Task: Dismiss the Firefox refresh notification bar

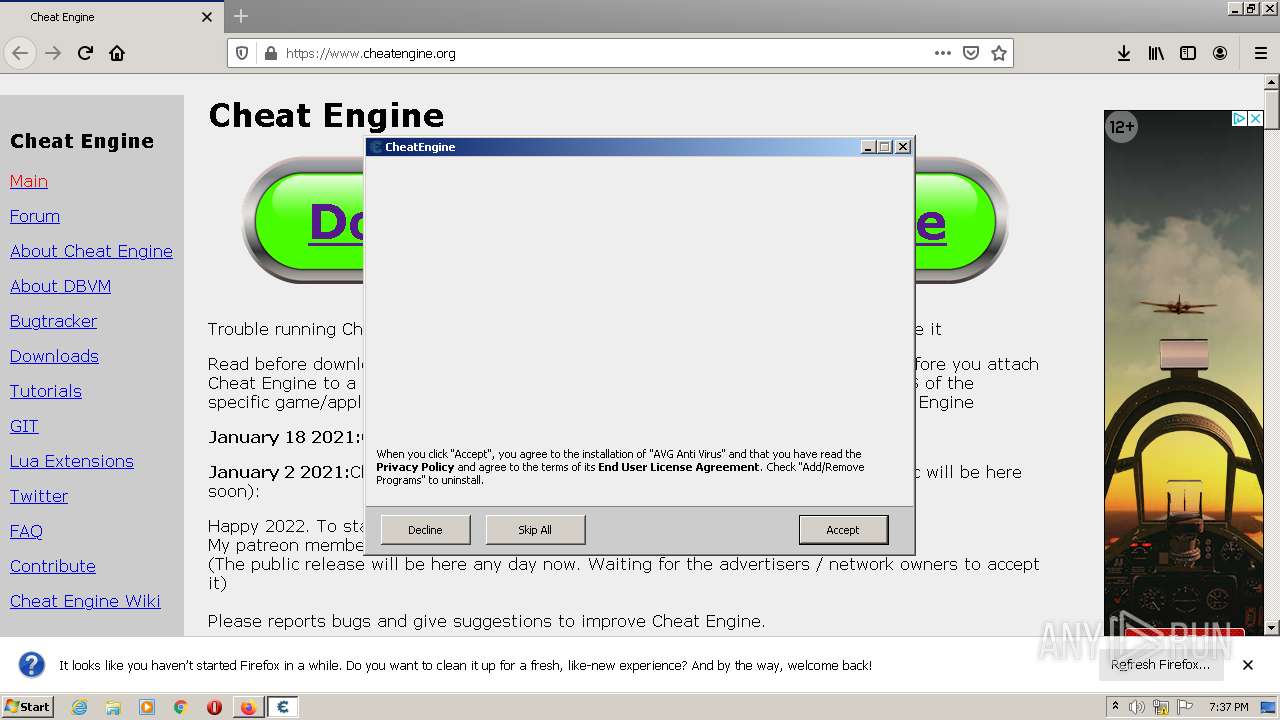Action: tap(1248, 665)
